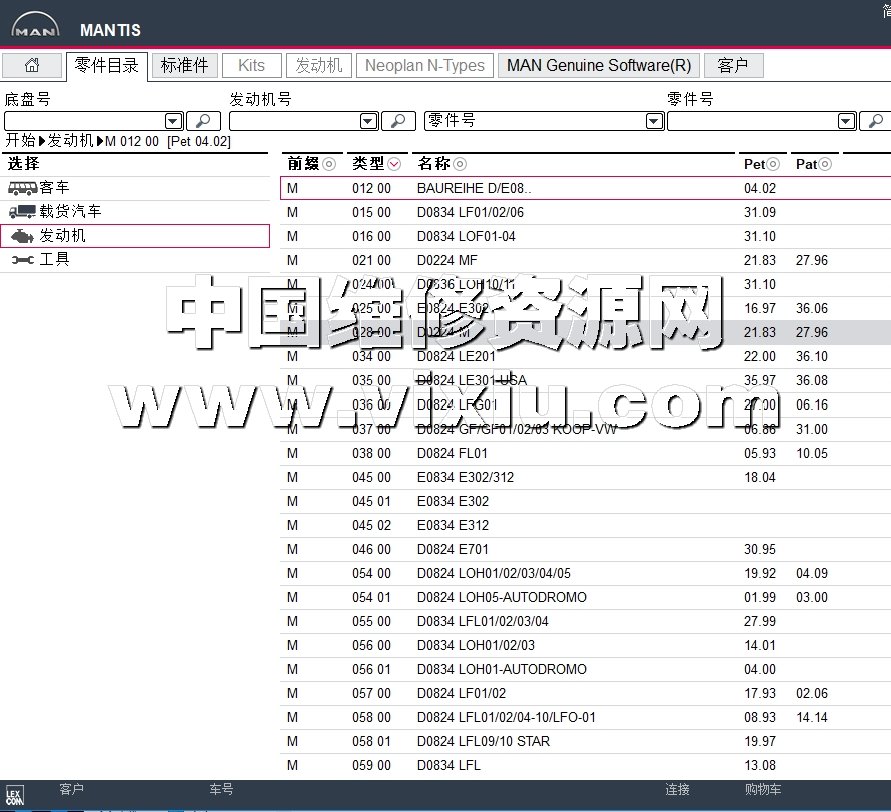Select the truck icon for 载货汽车
The image size is (891, 812).
[23, 212]
